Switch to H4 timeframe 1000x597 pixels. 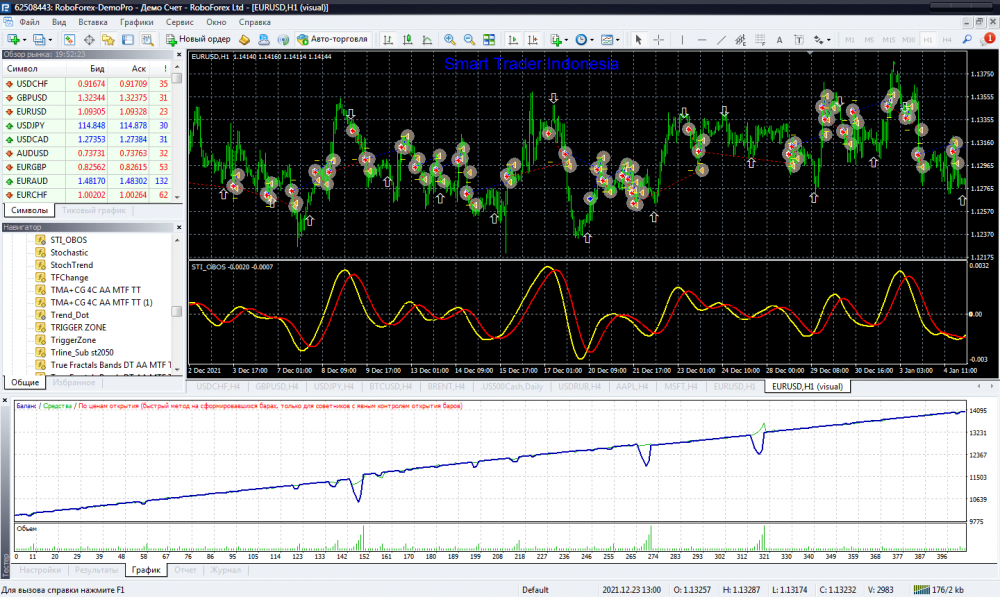pos(946,40)
